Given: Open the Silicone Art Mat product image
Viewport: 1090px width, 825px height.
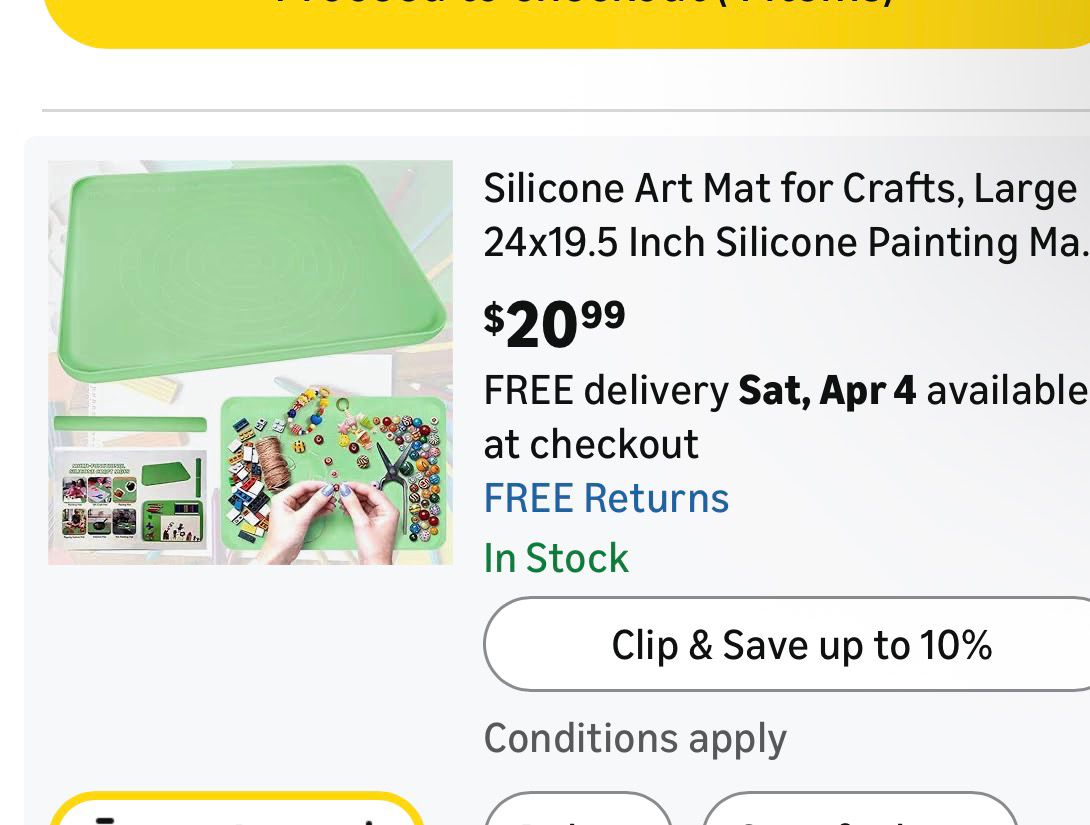Looking at the screenshot, I should coord(250,362).
